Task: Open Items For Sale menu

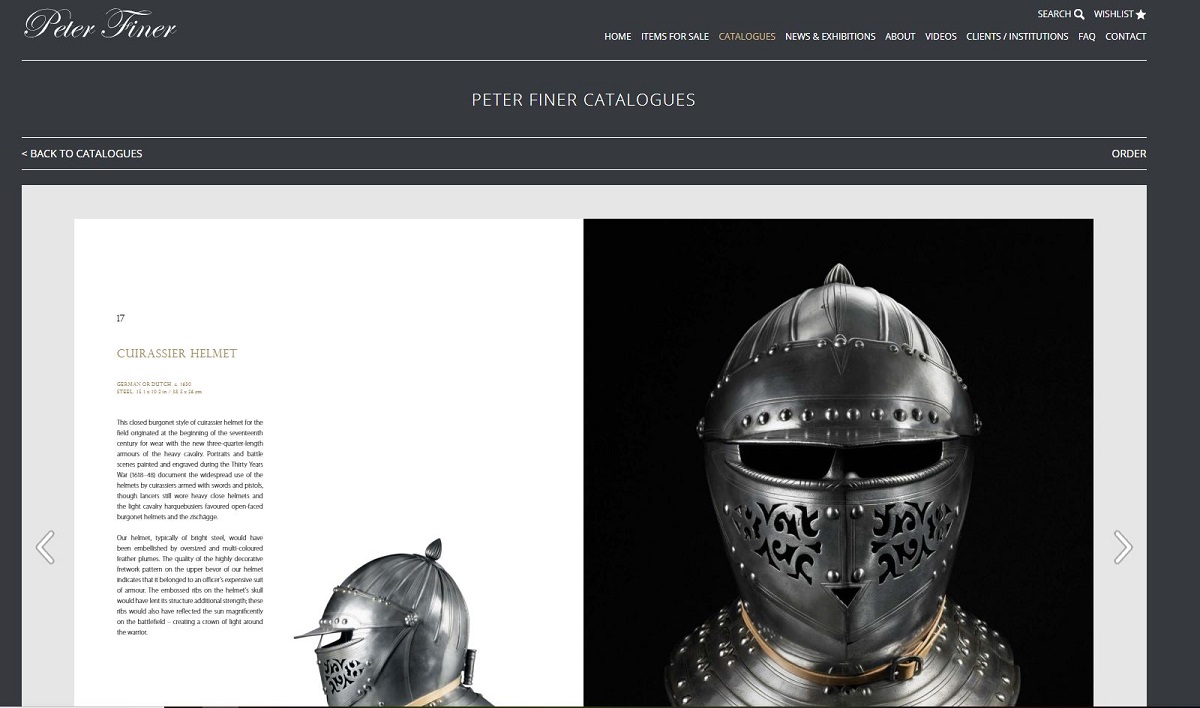Action: click(x=674, y=37)
